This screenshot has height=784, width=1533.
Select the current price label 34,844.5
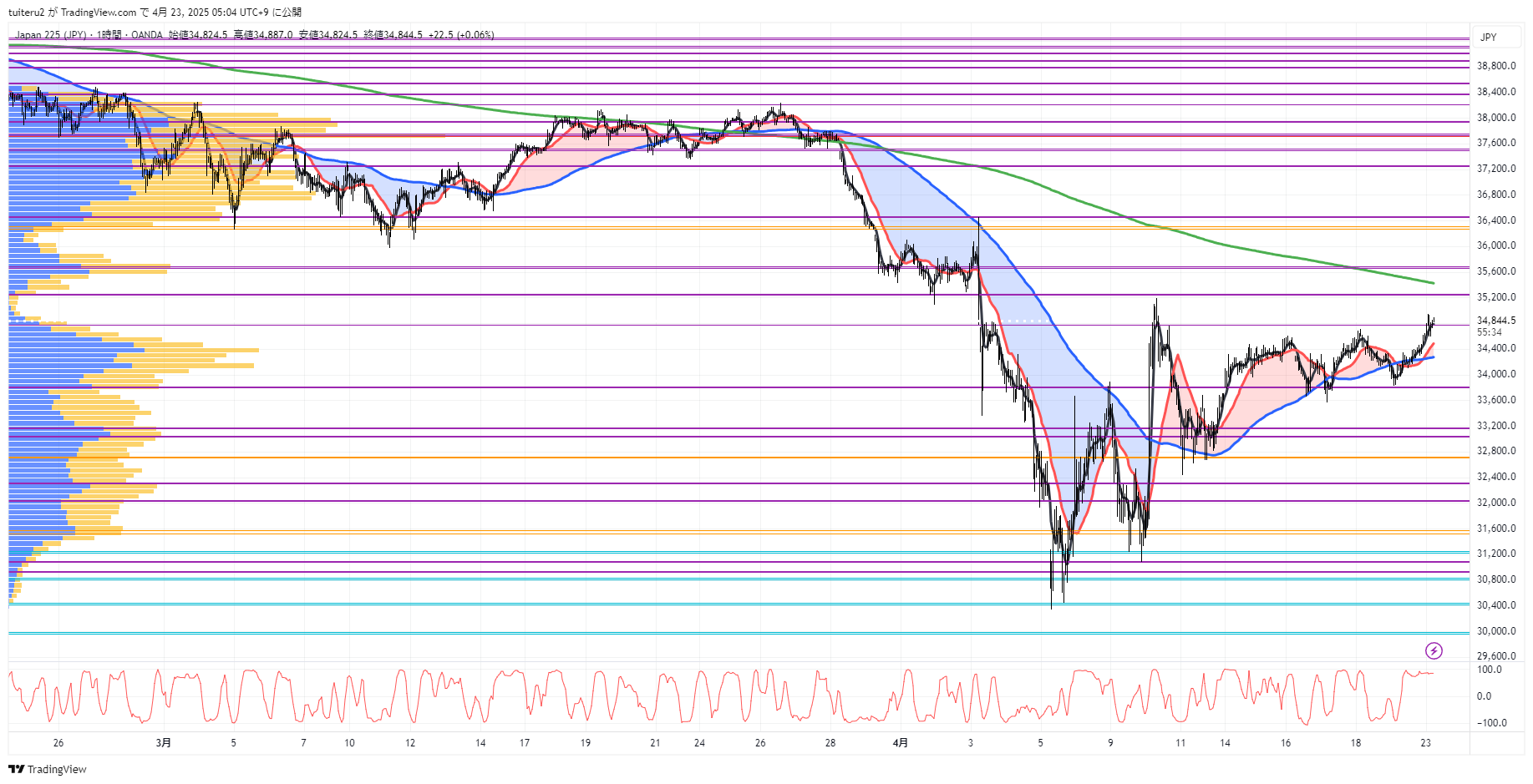click(1495, 321)
